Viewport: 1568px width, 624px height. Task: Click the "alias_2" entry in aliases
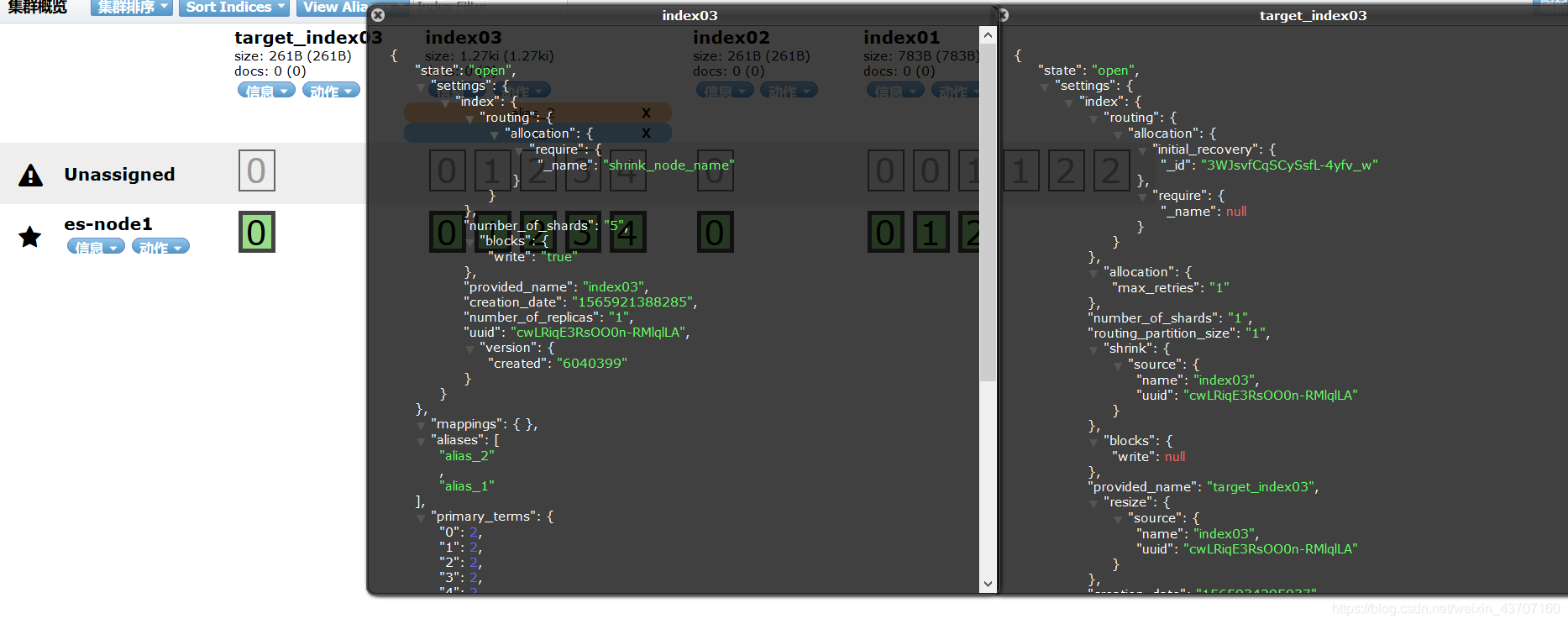467,456
